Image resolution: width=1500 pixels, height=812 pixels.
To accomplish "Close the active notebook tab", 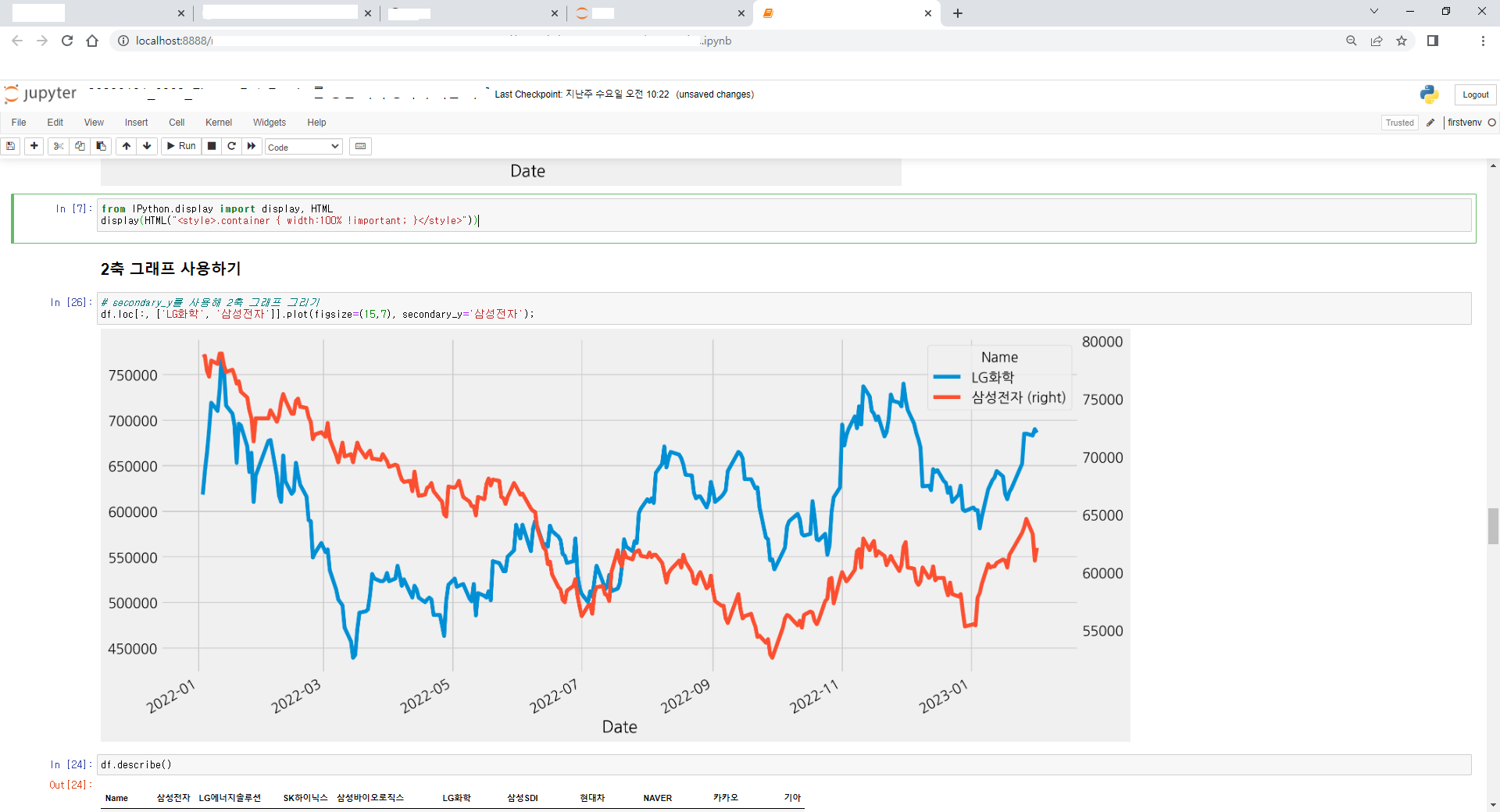I will click(928, 13).
